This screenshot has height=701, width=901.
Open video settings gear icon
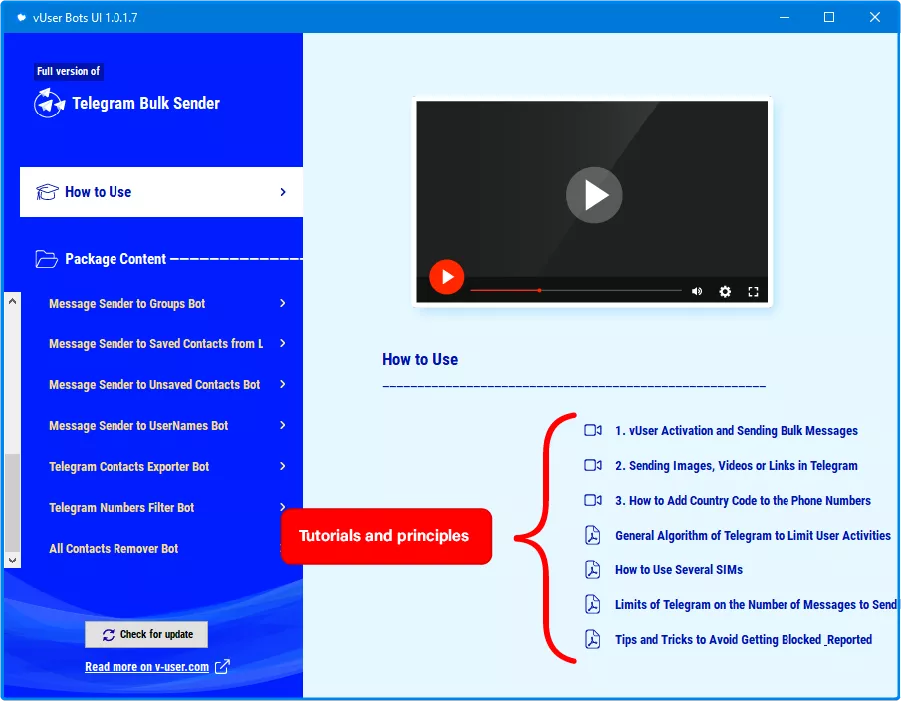[x=725, y=291]
